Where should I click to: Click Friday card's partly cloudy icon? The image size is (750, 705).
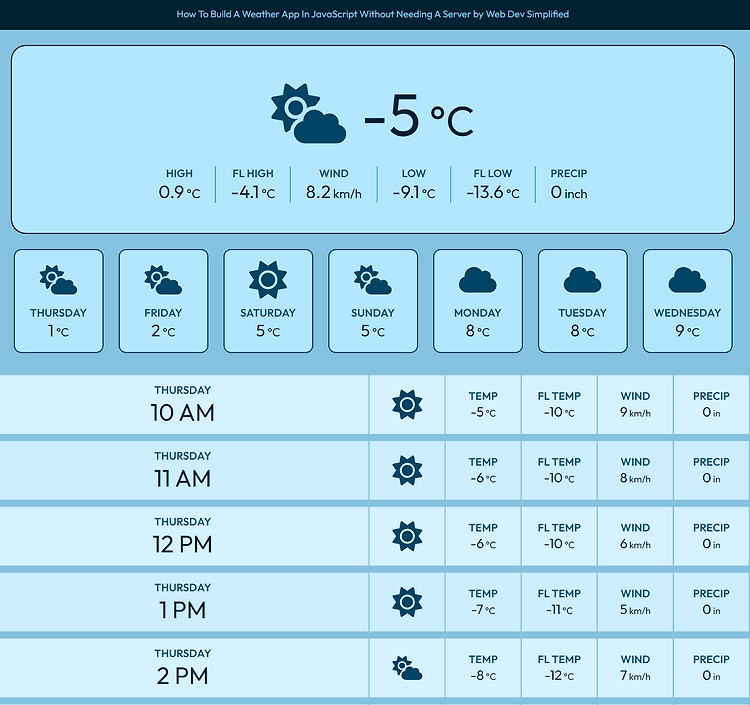pyautogui.click(x=163, y=279)
